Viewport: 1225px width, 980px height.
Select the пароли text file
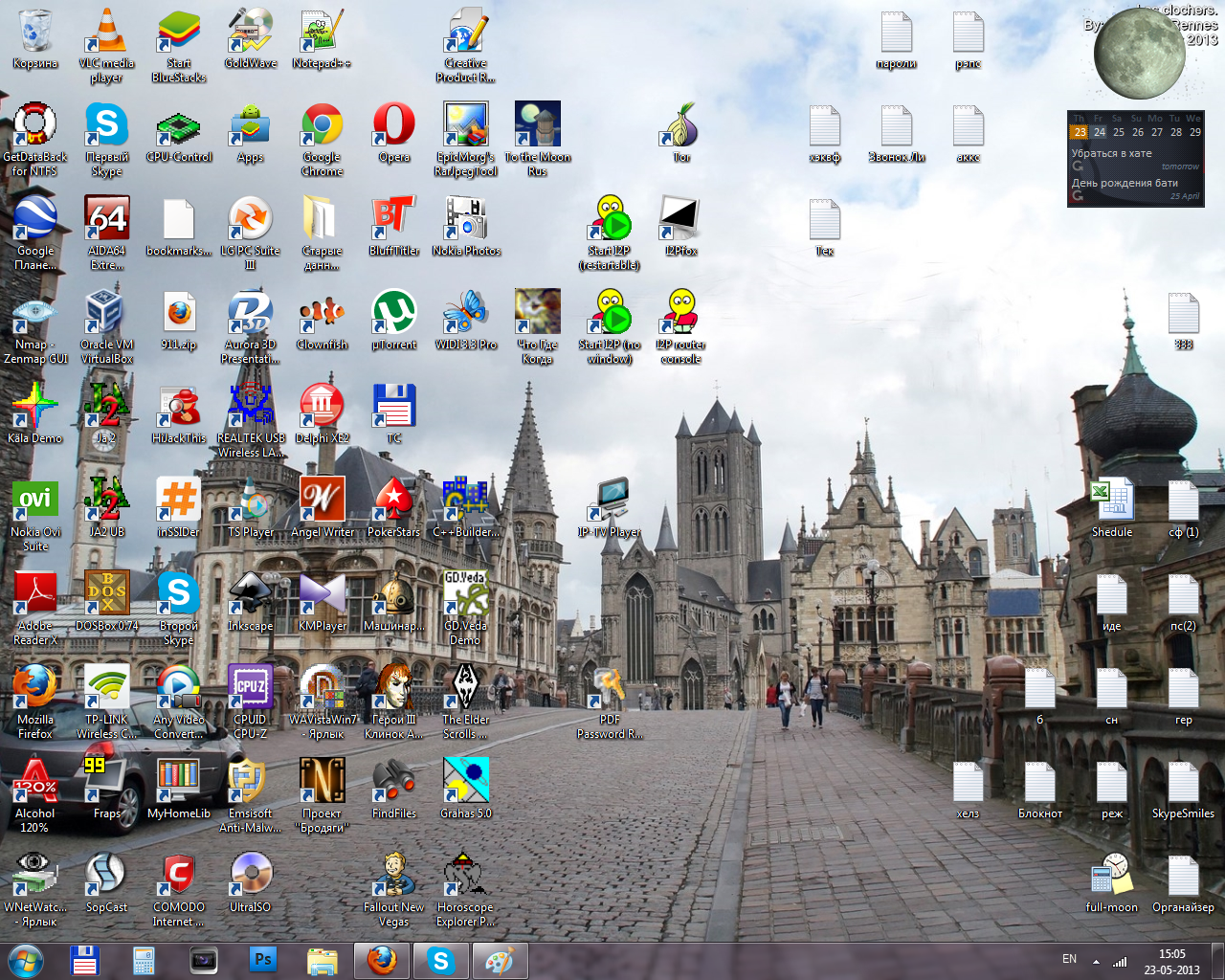point(897,39)
